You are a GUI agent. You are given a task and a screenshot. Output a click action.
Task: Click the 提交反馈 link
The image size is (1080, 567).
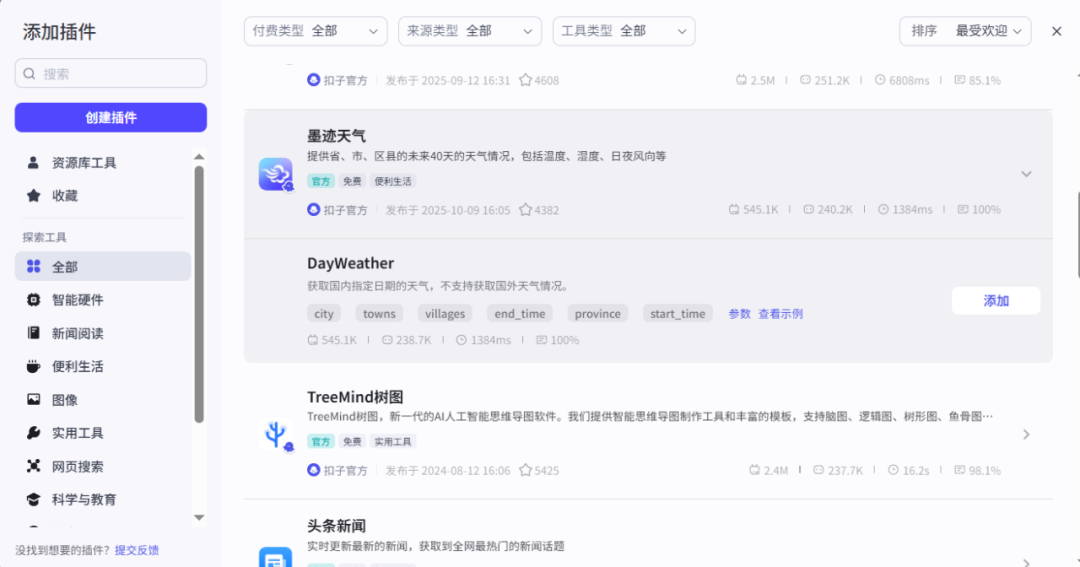click(136, 550)
